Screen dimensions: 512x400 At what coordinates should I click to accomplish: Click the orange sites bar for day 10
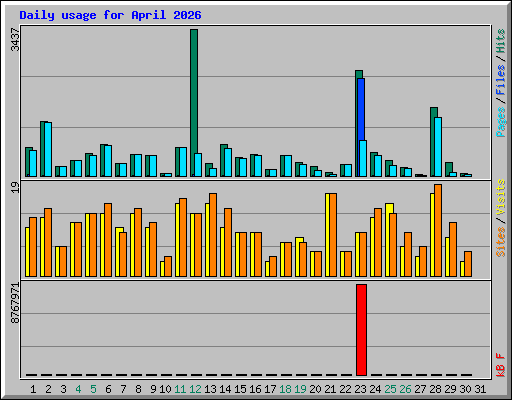click(x=168, y=266)
